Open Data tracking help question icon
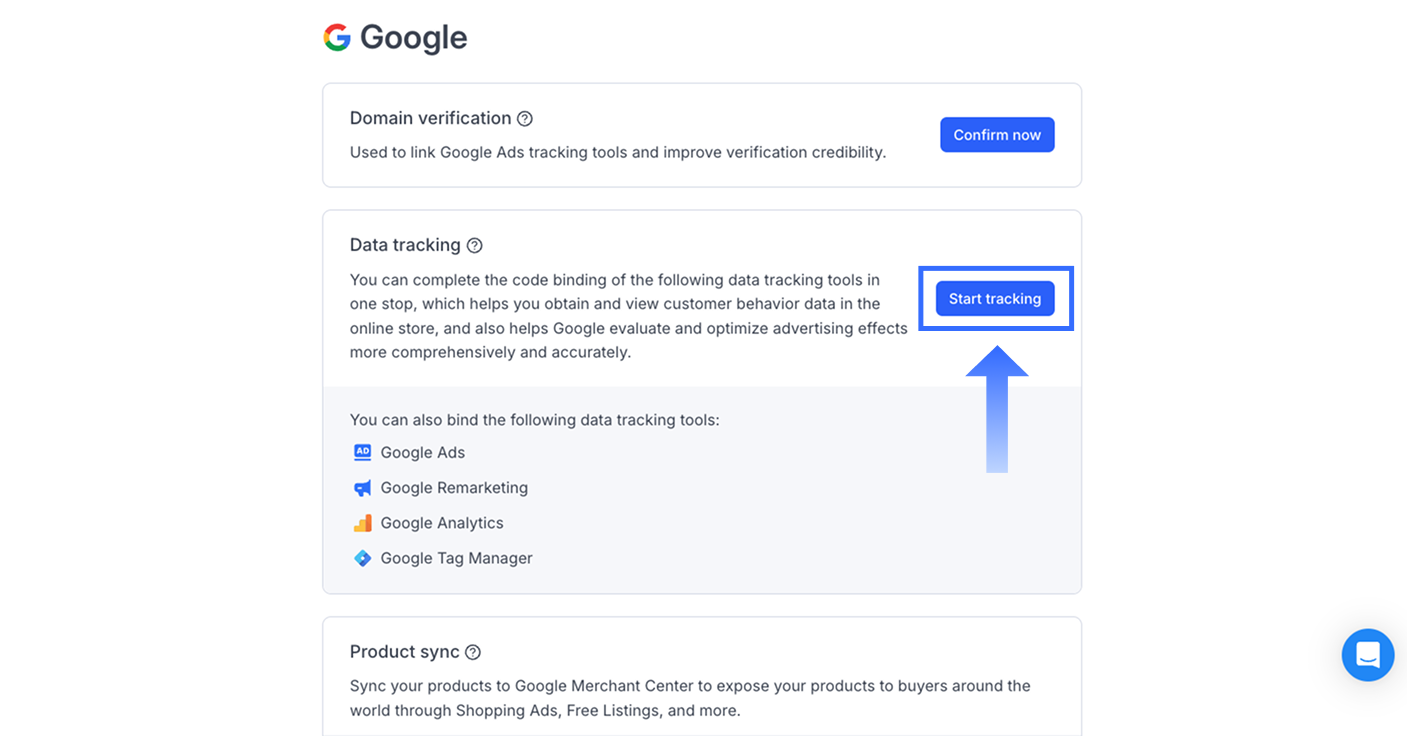The width and height of the screenshot is (1407, 737). coord(475,246)
